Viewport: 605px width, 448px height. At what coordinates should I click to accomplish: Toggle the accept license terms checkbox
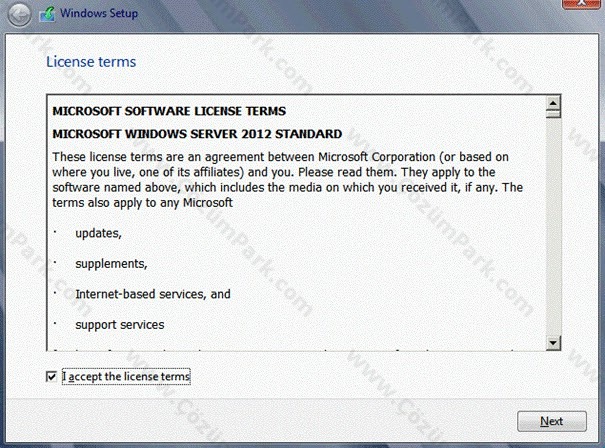pos(51,376)
